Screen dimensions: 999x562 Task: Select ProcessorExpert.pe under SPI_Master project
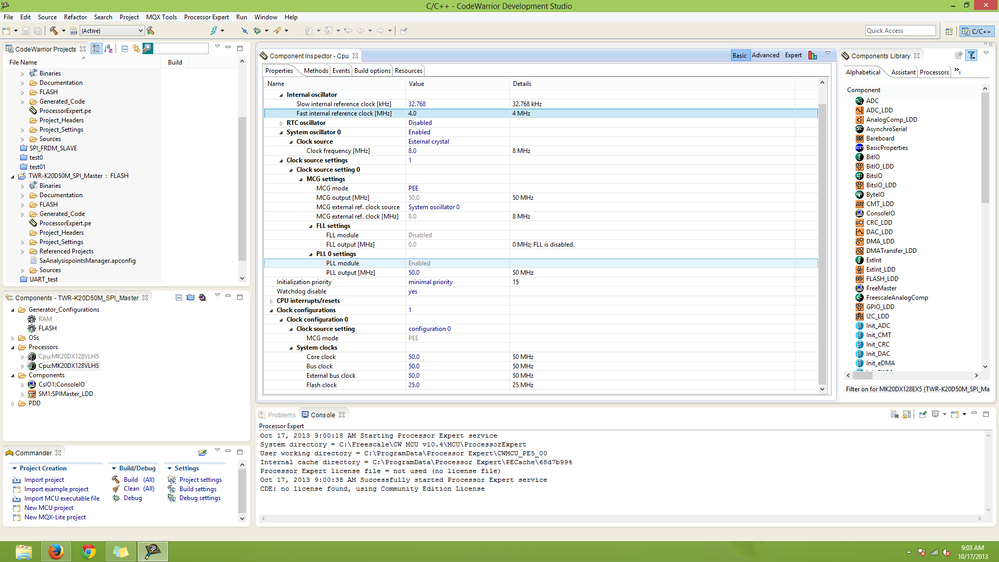[65, 224]
